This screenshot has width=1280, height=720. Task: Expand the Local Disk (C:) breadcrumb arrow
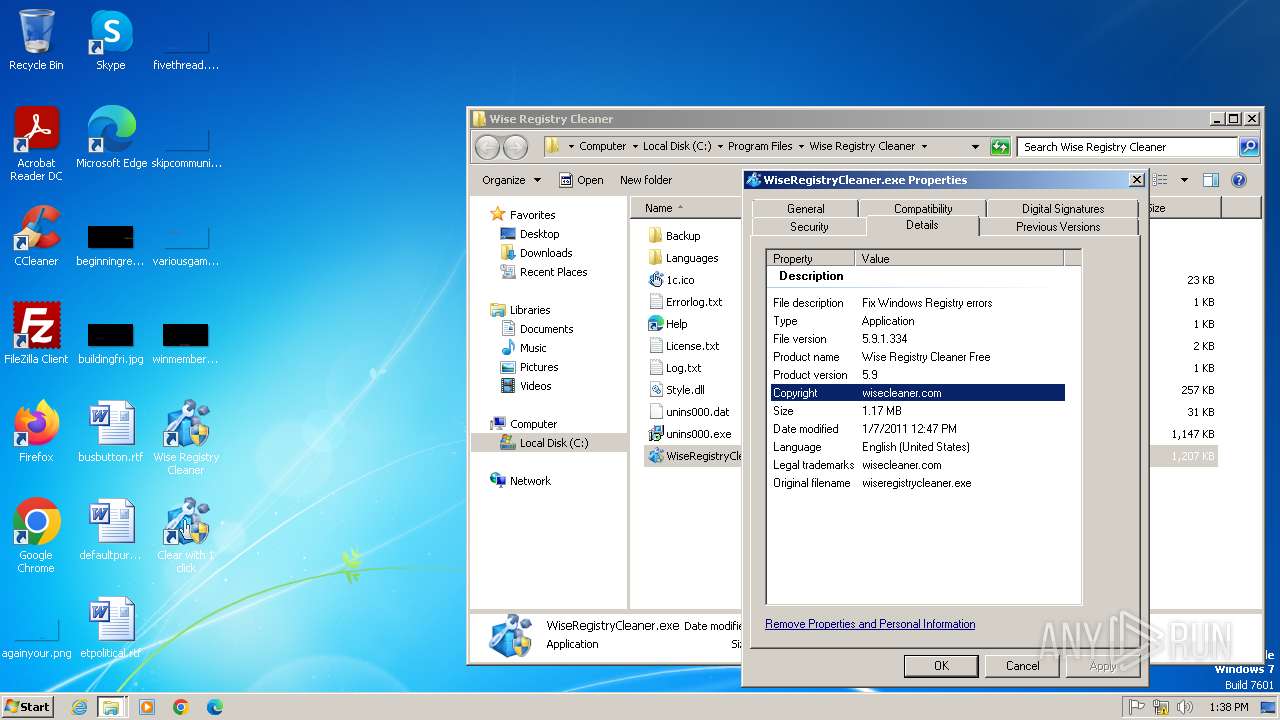[x=719, y=146]
